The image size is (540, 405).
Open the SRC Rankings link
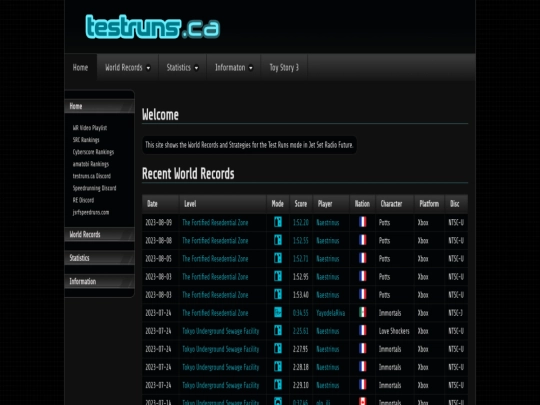pyautogui.click(x=86, y=140)
